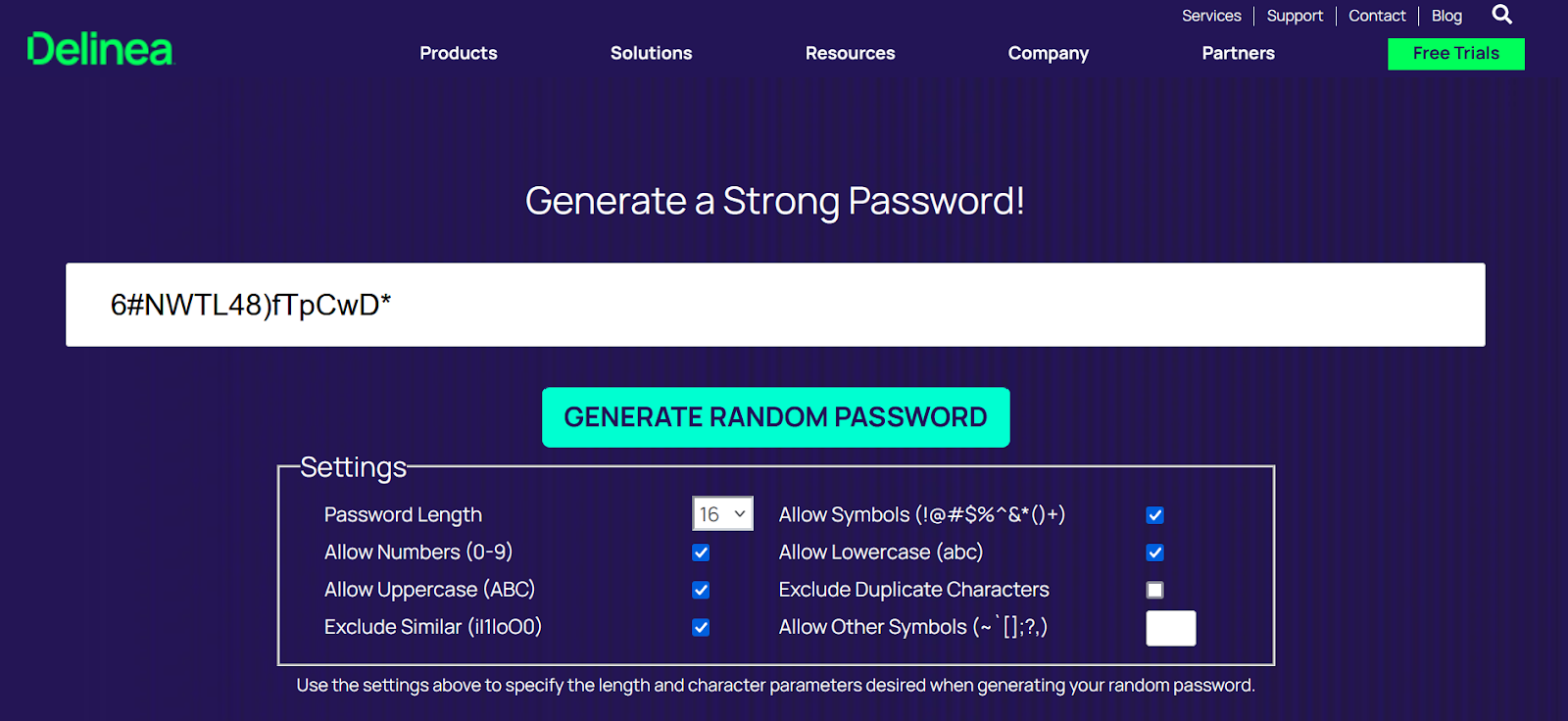Disable Exclude Similar (iI1loO0) checkbox
The image size is (1568, 721).
pos(701,627)
